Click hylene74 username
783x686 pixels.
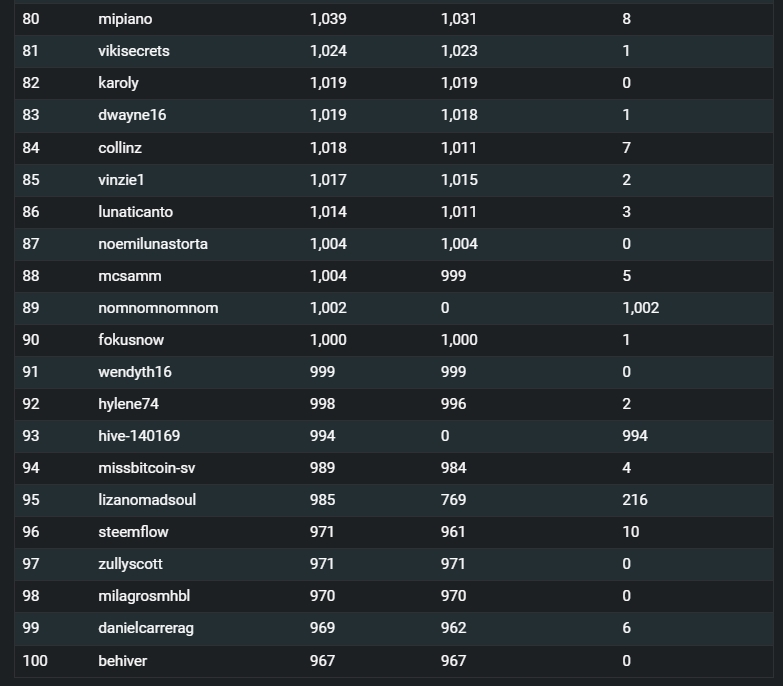tap(128, 403)
